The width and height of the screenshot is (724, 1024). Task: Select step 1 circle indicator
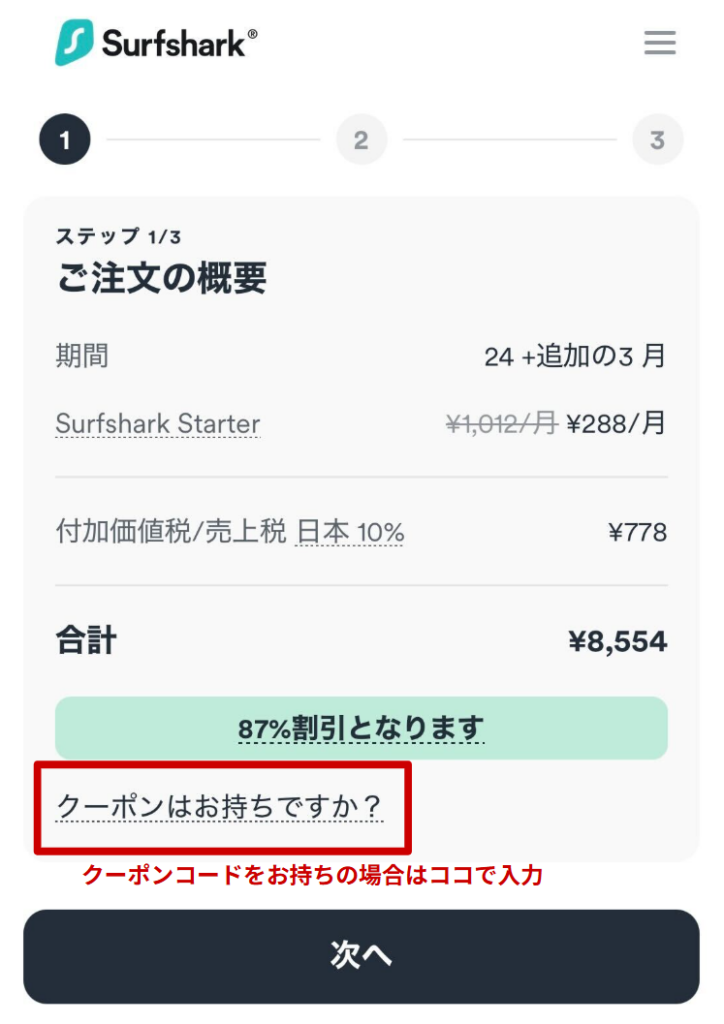pyautogui.click(x=65, y=140)
